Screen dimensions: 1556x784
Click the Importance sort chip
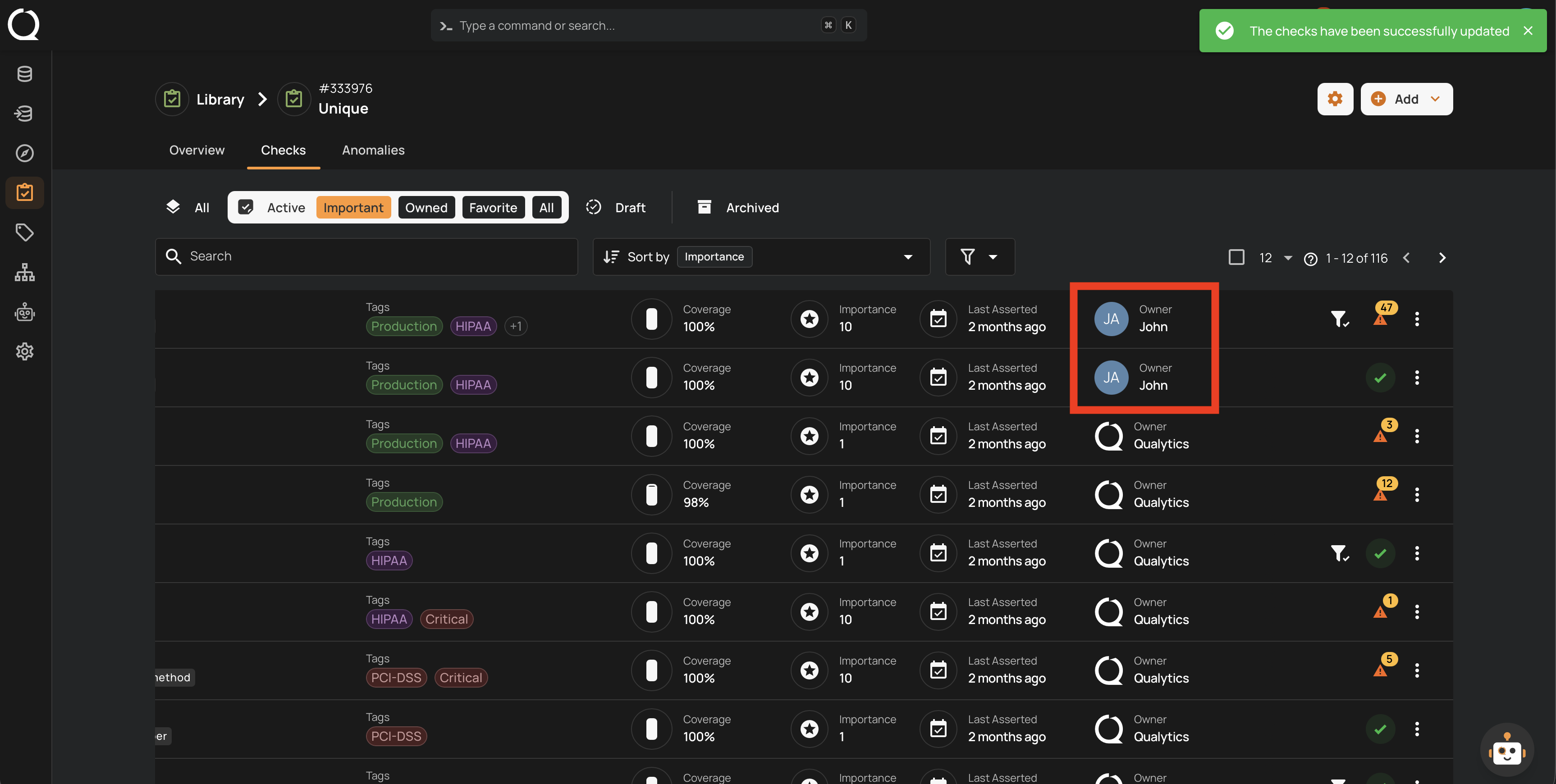point(714,257)
